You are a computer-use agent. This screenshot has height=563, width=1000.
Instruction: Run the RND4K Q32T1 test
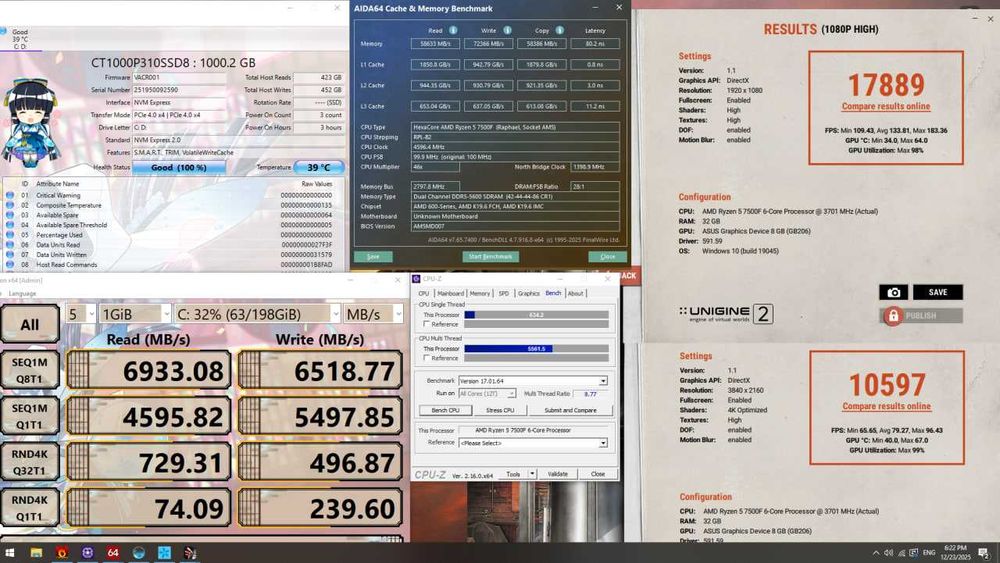tap(30, 462)
